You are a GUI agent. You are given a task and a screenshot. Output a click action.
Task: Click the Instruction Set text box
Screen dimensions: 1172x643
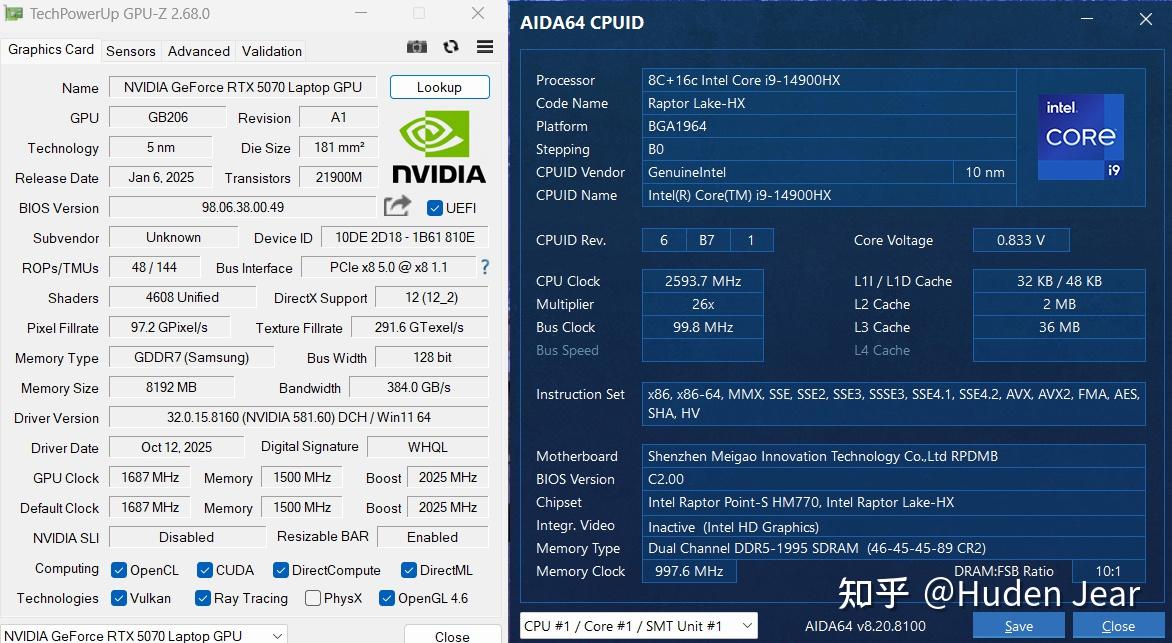(894, 404)
